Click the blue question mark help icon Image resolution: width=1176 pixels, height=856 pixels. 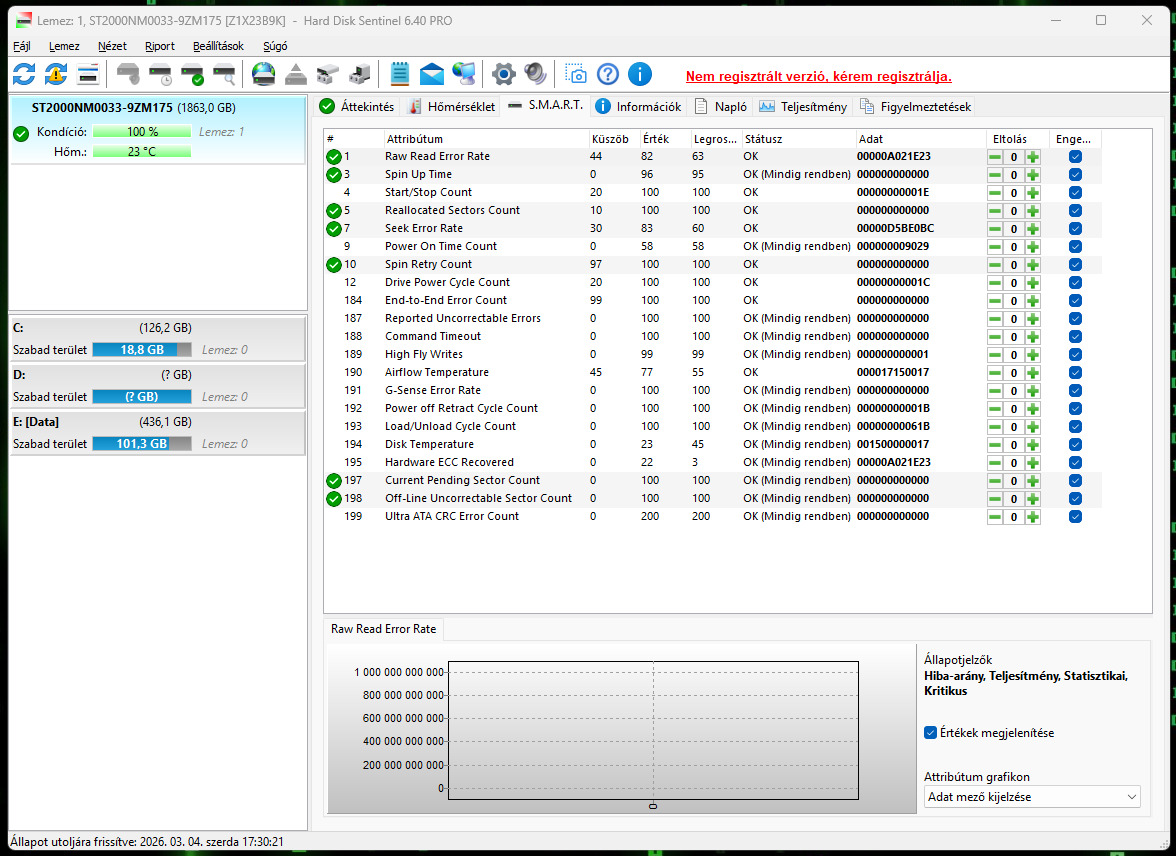[608, 74]
